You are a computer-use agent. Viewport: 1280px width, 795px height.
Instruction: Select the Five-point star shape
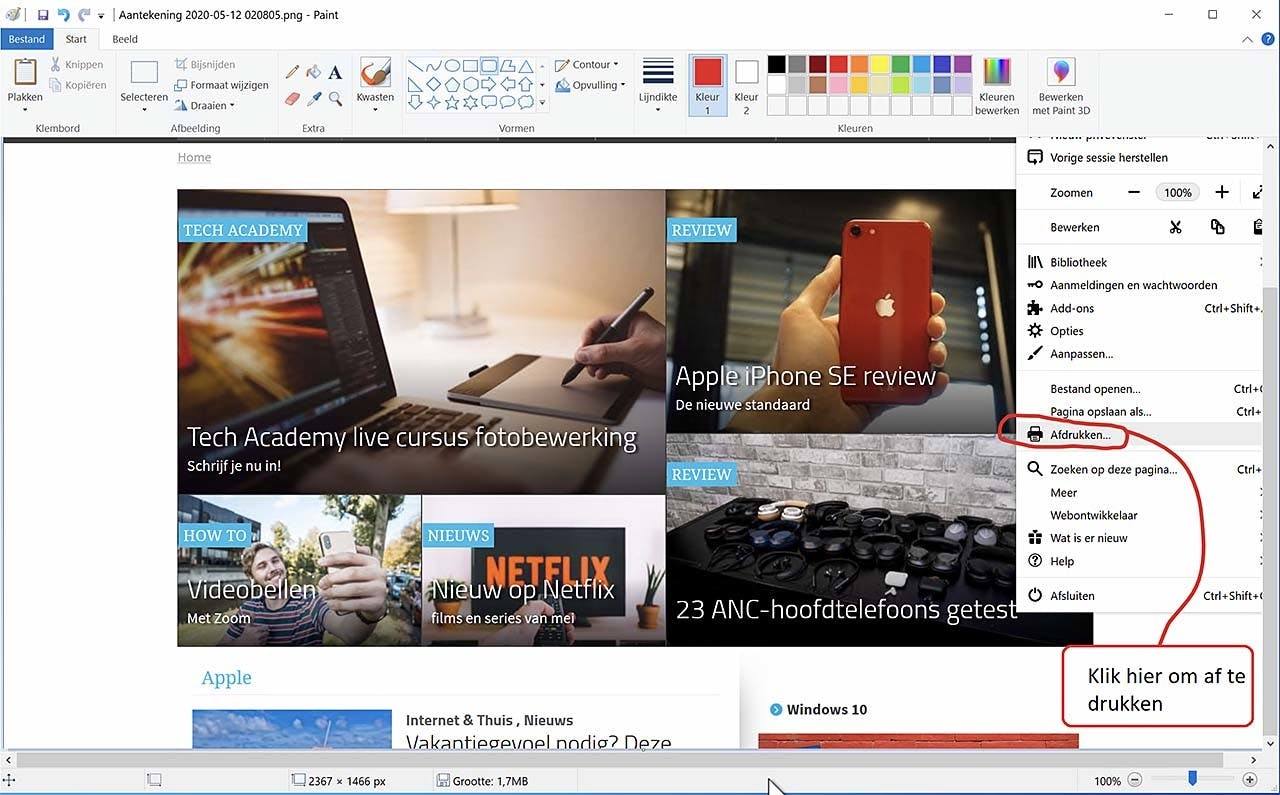[x=452, y=102]
